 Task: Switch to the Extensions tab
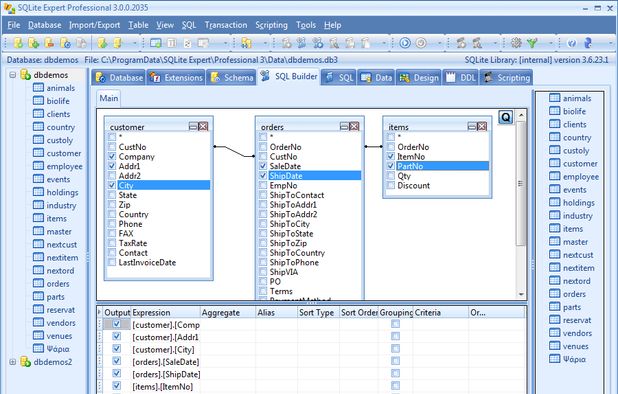[177, 78]
